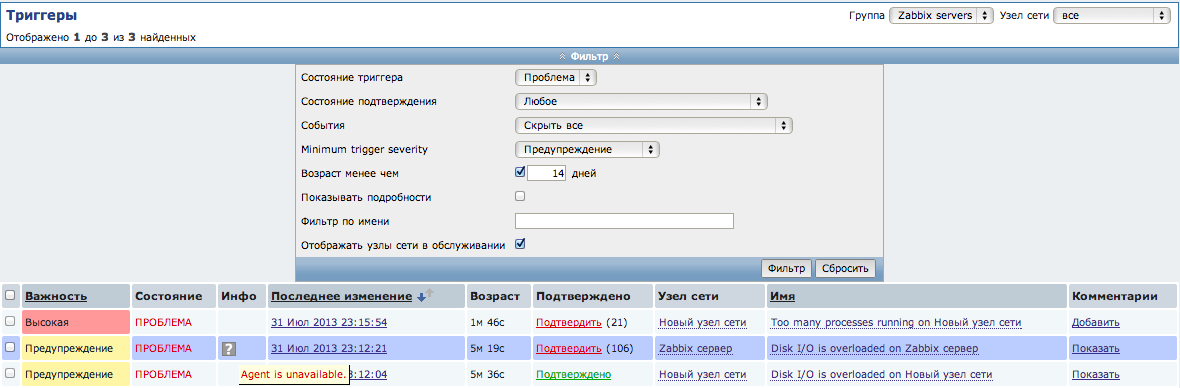1180x388 pixels.
Task: Click the Фильтр apply button
Action: (x=786, y=268)
